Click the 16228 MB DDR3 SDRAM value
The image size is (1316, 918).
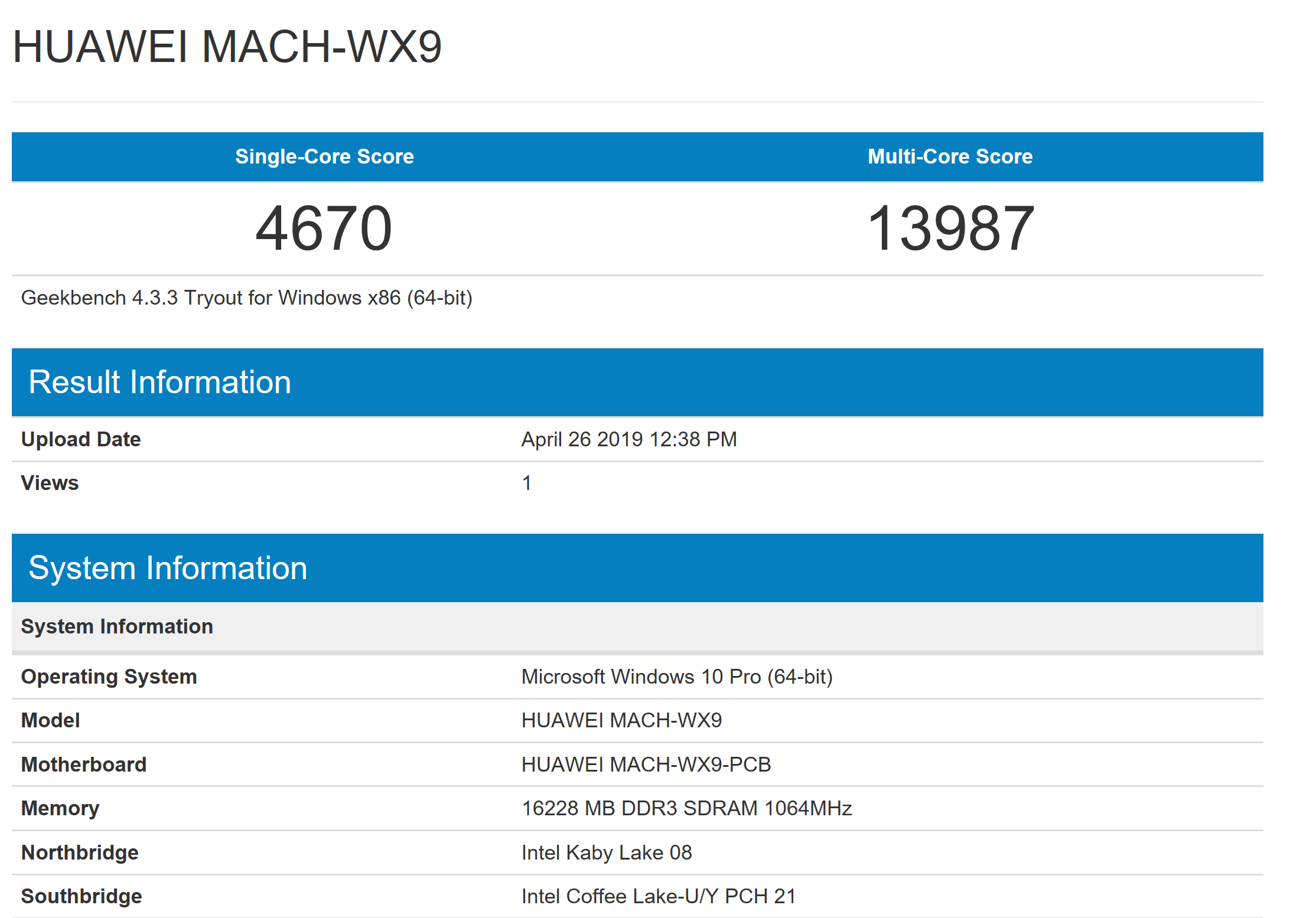686,808
